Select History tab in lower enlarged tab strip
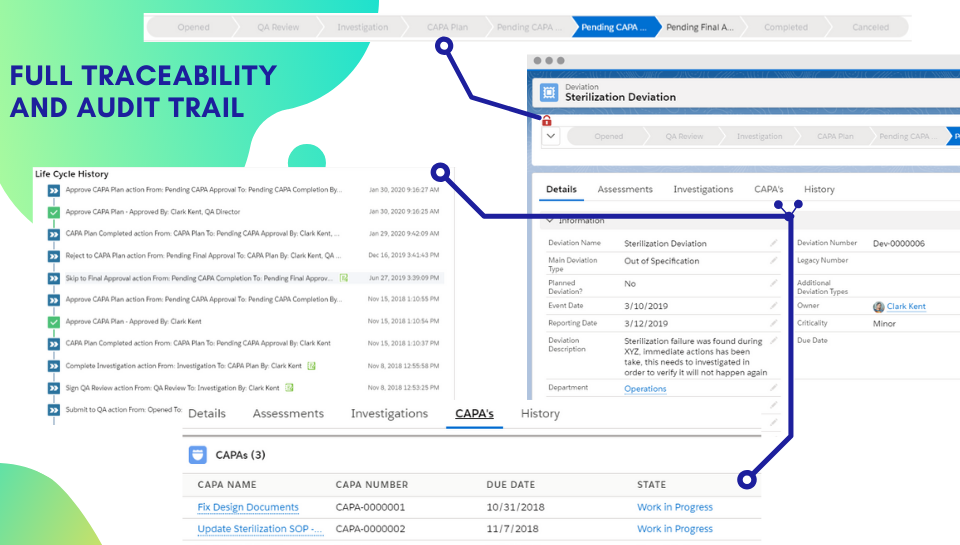Viewport: 960px width, 545px height. [x=540, y=413]
